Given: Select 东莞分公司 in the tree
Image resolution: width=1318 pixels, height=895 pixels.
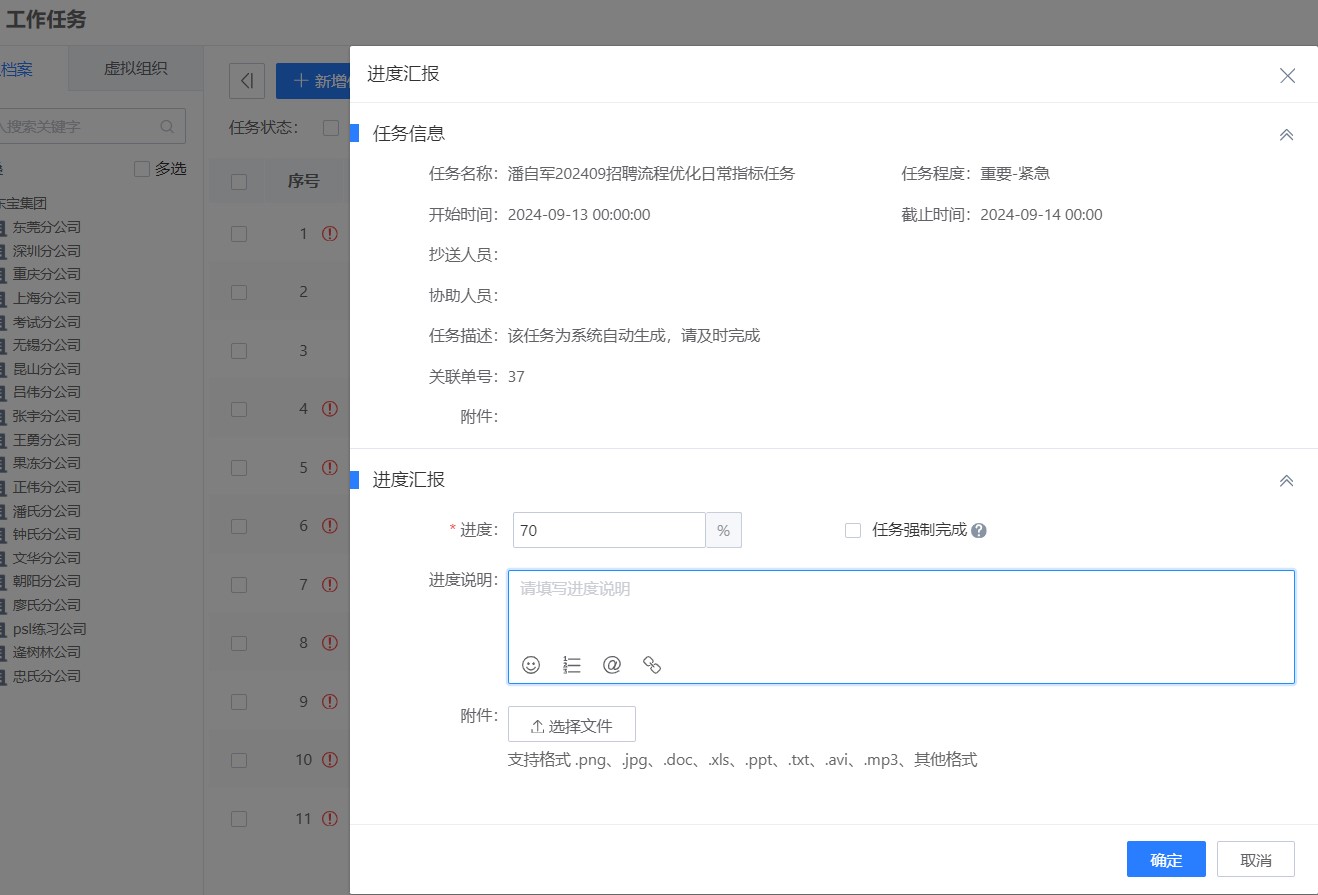Looking at the screenshot, I should pyautogui.click(x=46, y=227).
